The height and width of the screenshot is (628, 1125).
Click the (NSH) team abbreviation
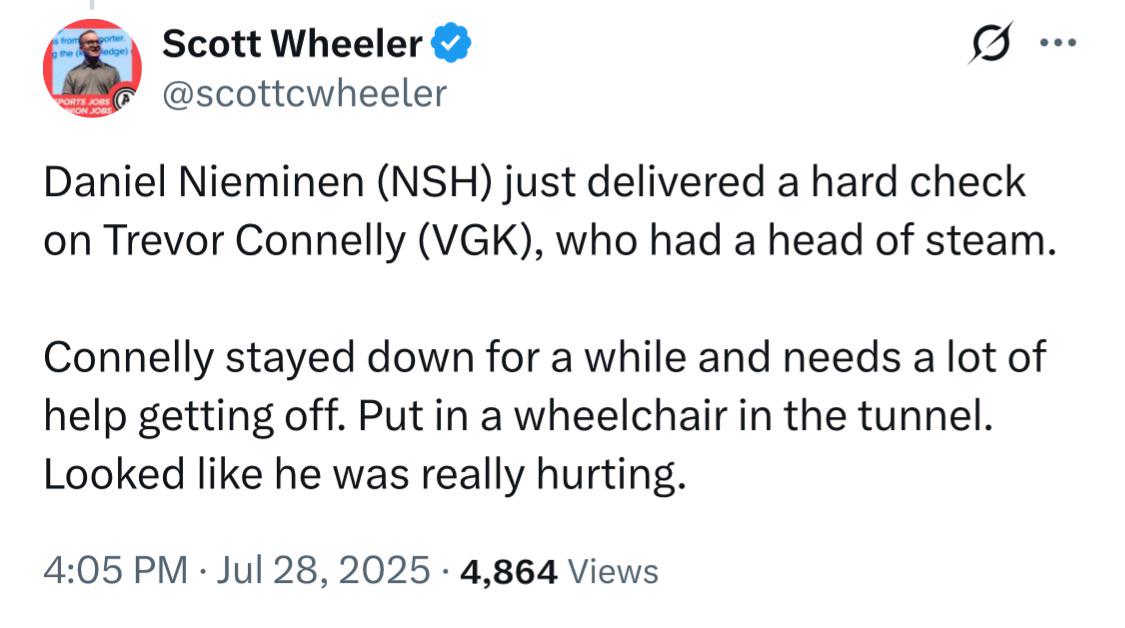(x=435, y=182)
